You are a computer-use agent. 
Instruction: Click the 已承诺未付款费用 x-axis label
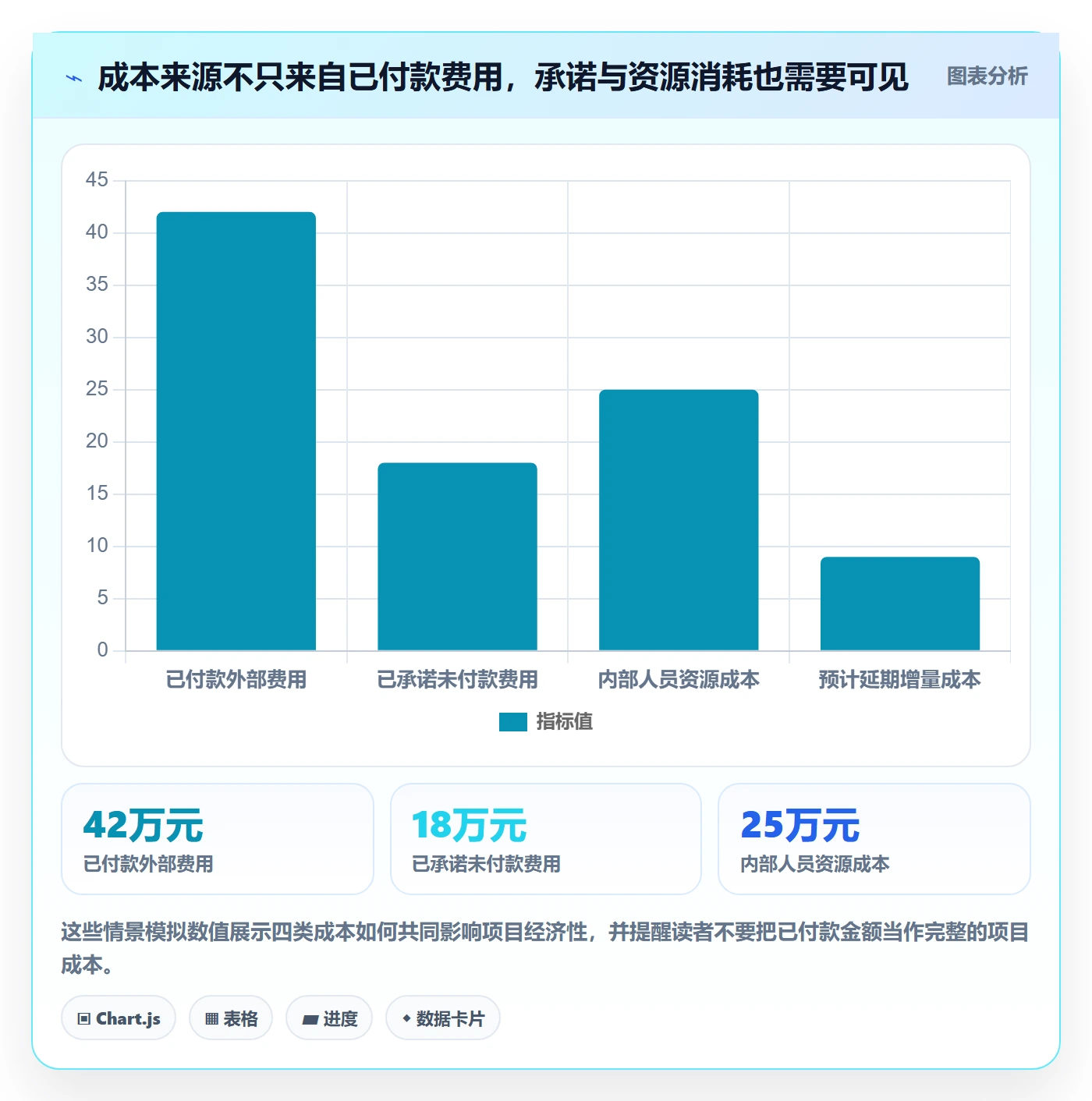tap(457, 680)
